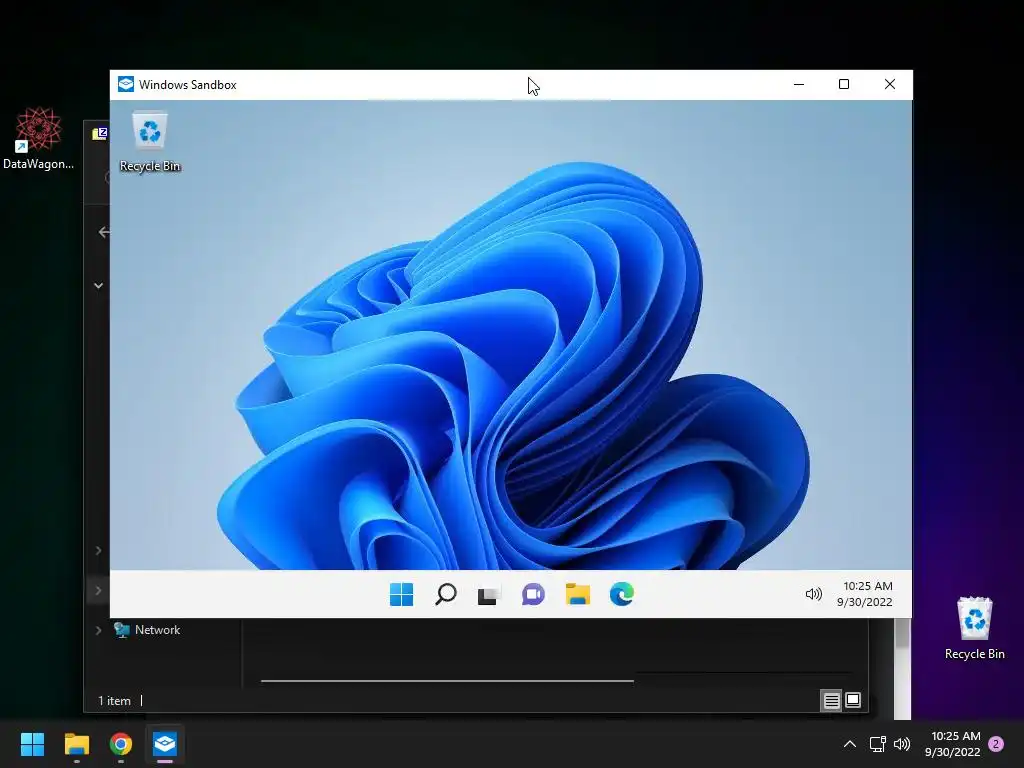Click the host volume tray icon

902,744
